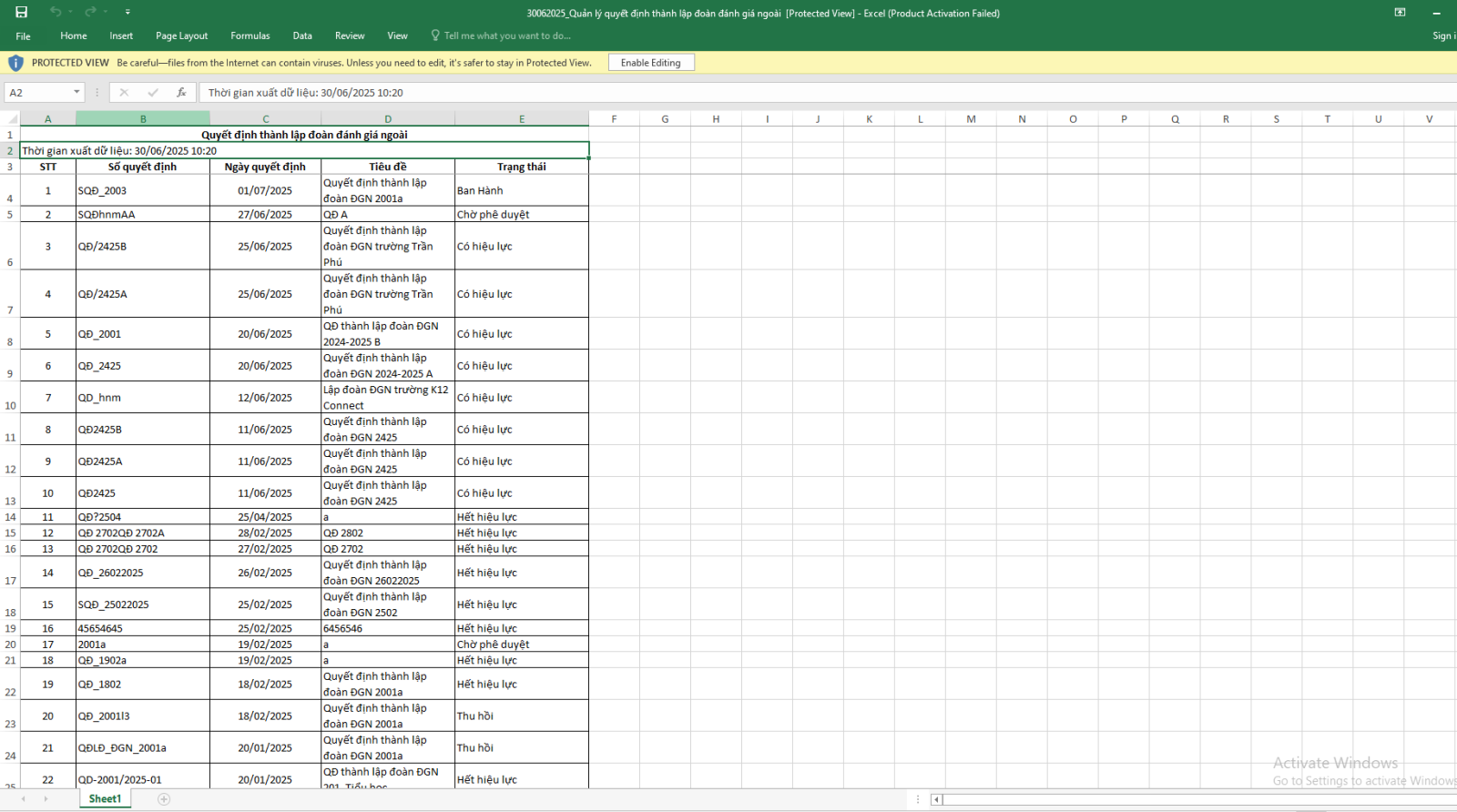Select the Sheet1 worksheet tab

pos(105,799)
